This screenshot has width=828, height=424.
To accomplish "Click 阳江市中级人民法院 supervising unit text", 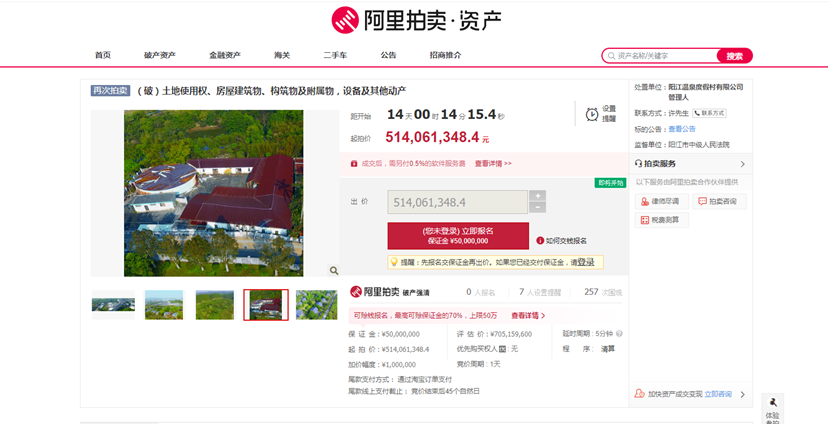I will click(x=699, y=145).
